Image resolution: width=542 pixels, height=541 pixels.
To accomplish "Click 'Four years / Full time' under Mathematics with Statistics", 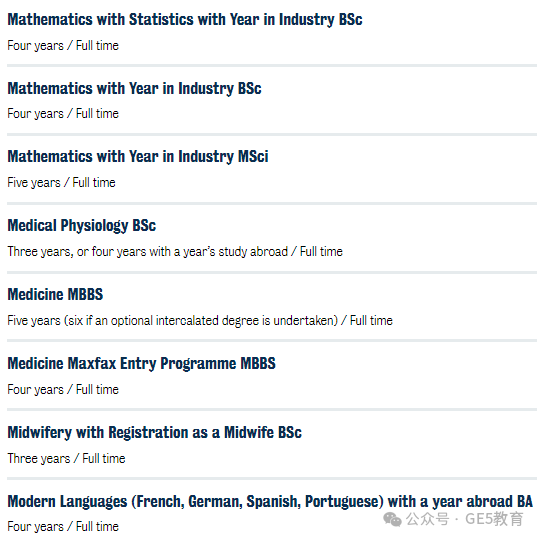I will pos(63,46).
